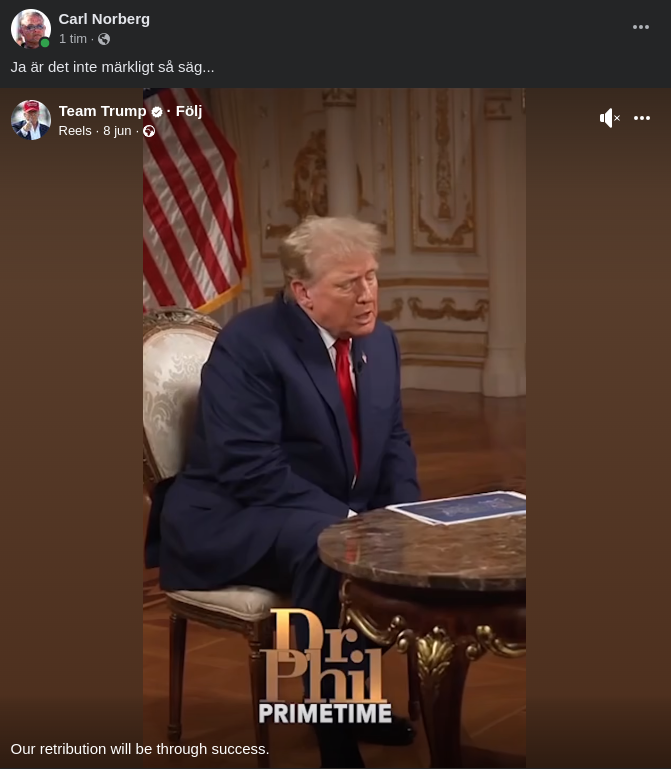Open the post options three-dot menu at top
The width and height of the screenshot is (671, 769).
[x=641, y=27]
